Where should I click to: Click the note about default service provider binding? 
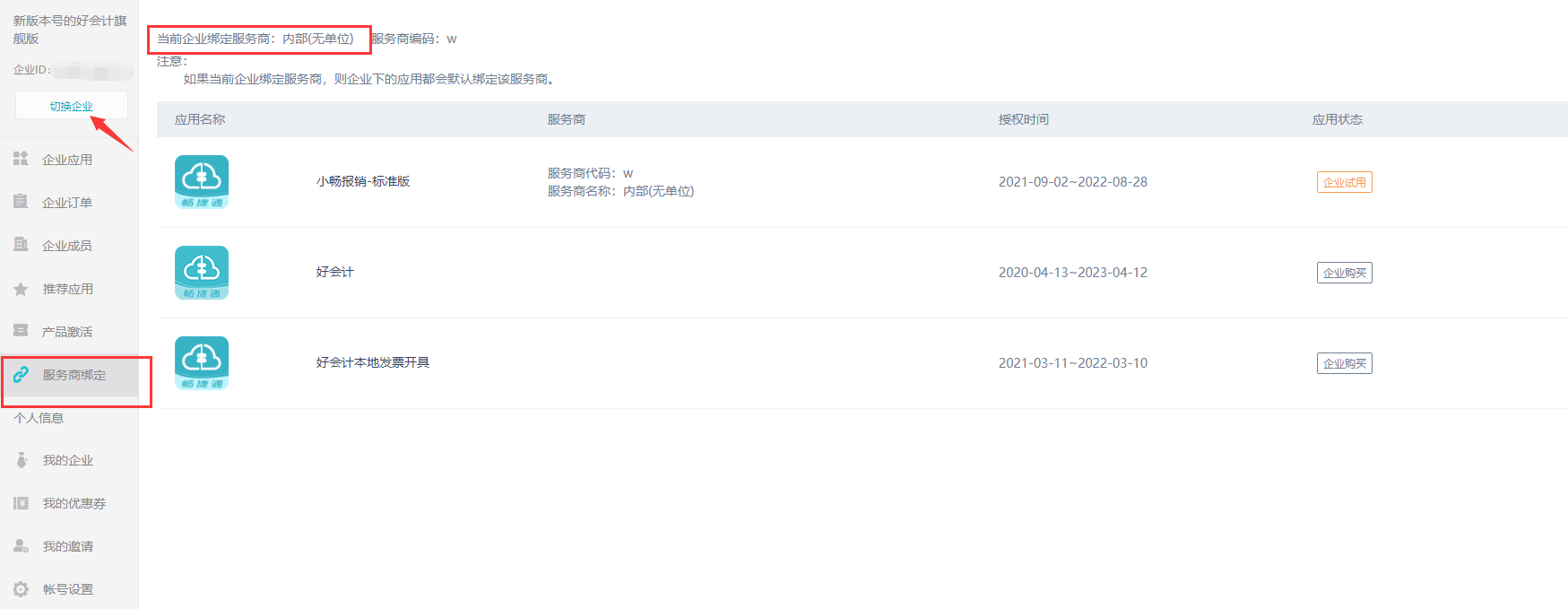click(371, 79)
